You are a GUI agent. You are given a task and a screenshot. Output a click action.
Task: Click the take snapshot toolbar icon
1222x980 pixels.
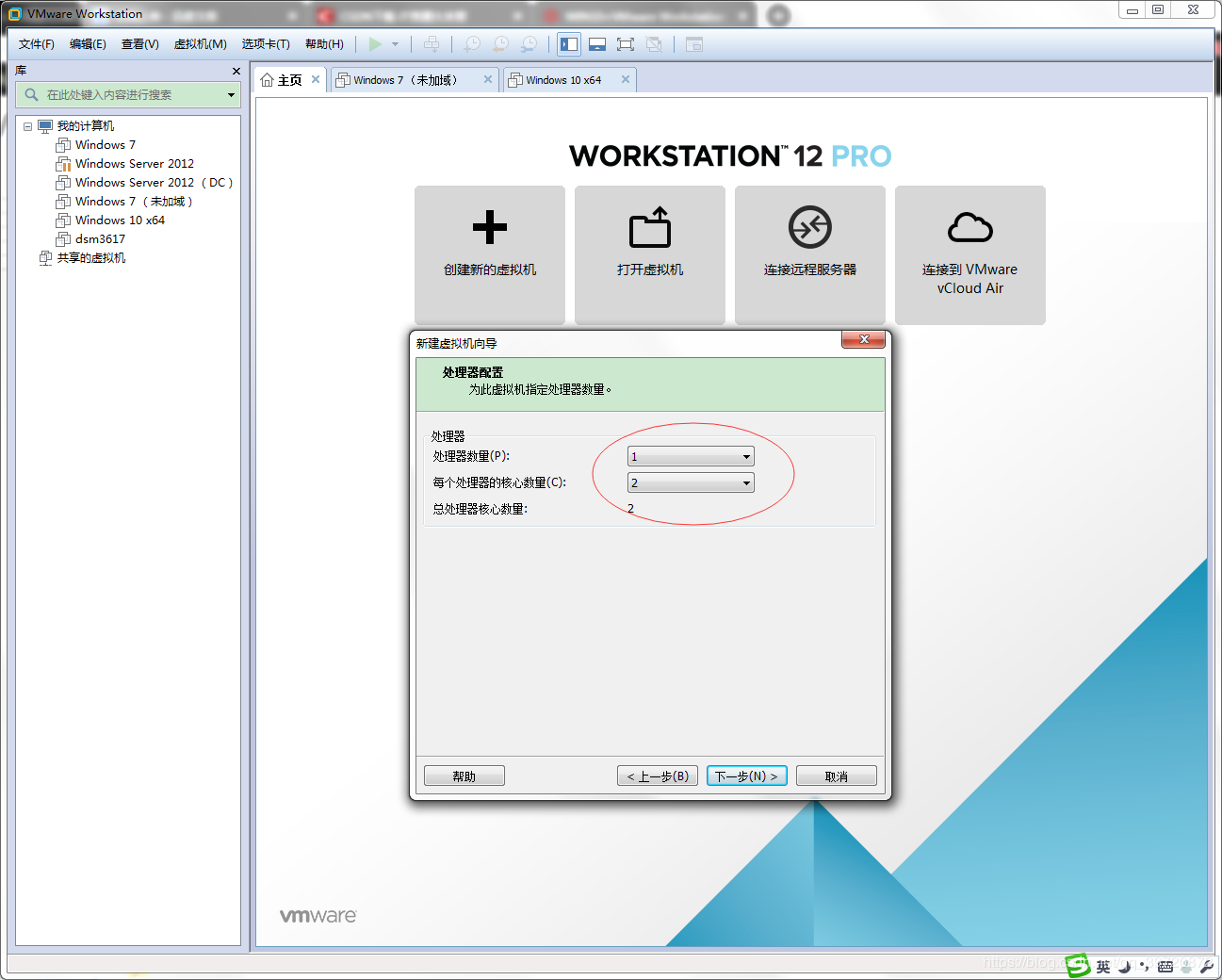click(472, 44)
